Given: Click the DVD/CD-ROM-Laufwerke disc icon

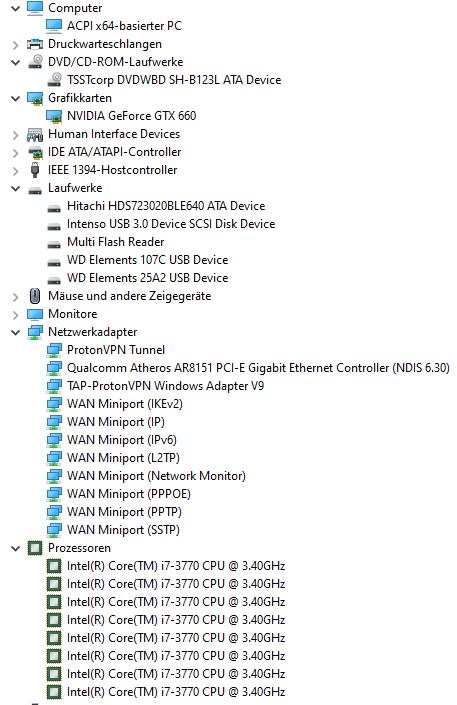Looking at the screenshot, I should click(x=35, y=62).
